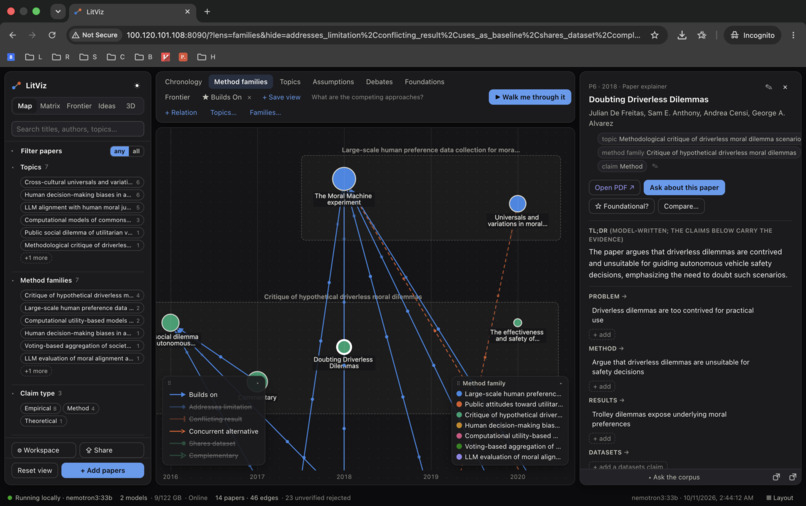This screenshot has height=506, width=806.
Task: Close the Paper explainer panel
Action: [785, 87]
